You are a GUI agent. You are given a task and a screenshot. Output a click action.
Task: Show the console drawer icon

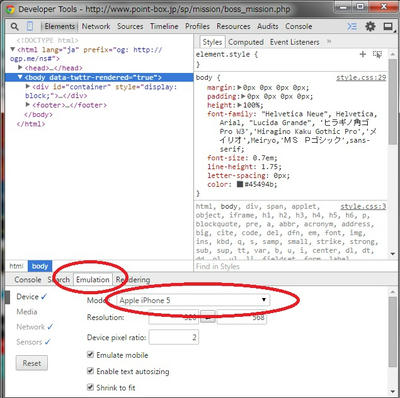point(352,26)
